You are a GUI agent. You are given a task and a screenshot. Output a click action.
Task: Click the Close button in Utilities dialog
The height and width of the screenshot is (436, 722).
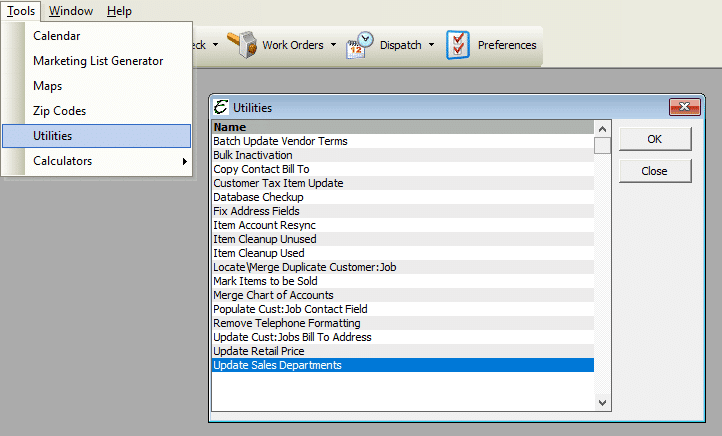(654, 171)
